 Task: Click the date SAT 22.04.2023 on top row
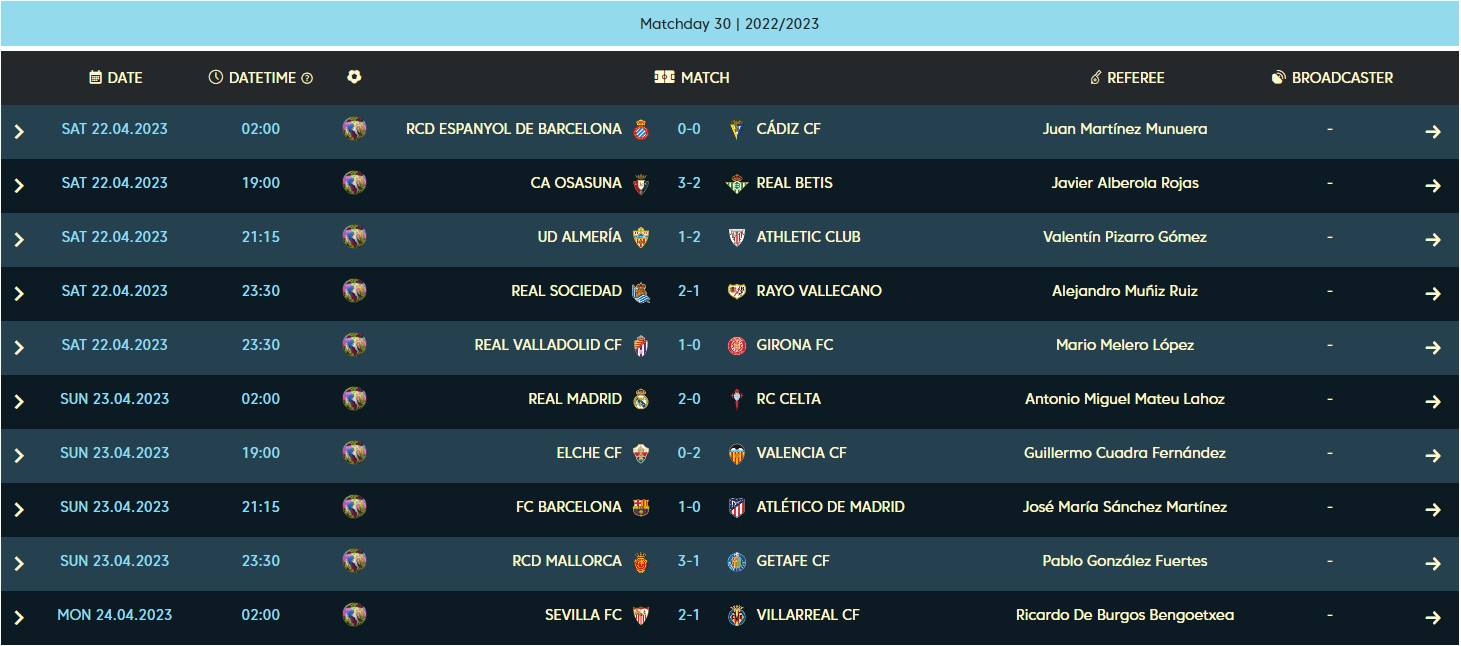115,128
